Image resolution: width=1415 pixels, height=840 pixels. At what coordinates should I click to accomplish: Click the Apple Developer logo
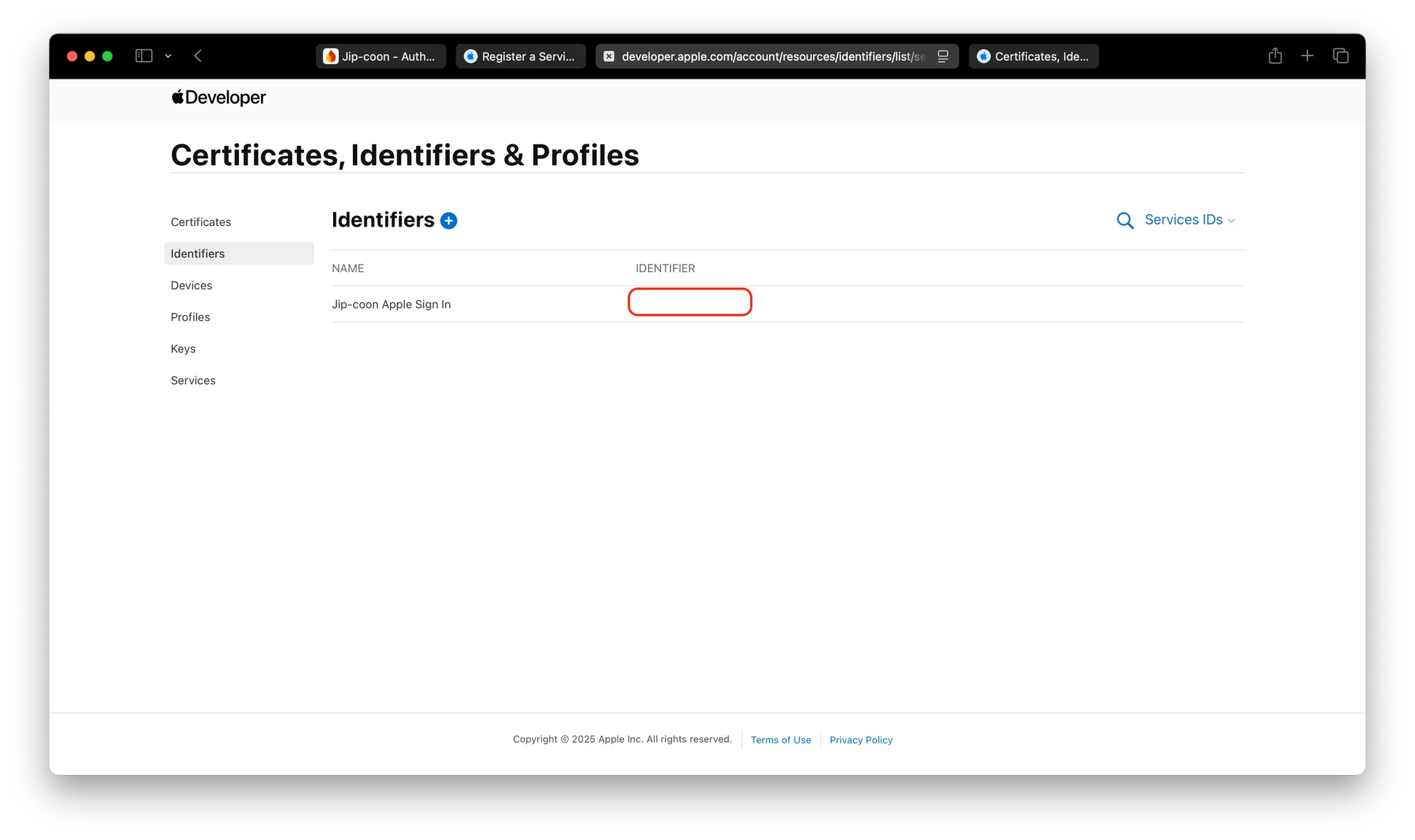click(x=218, y=97)
